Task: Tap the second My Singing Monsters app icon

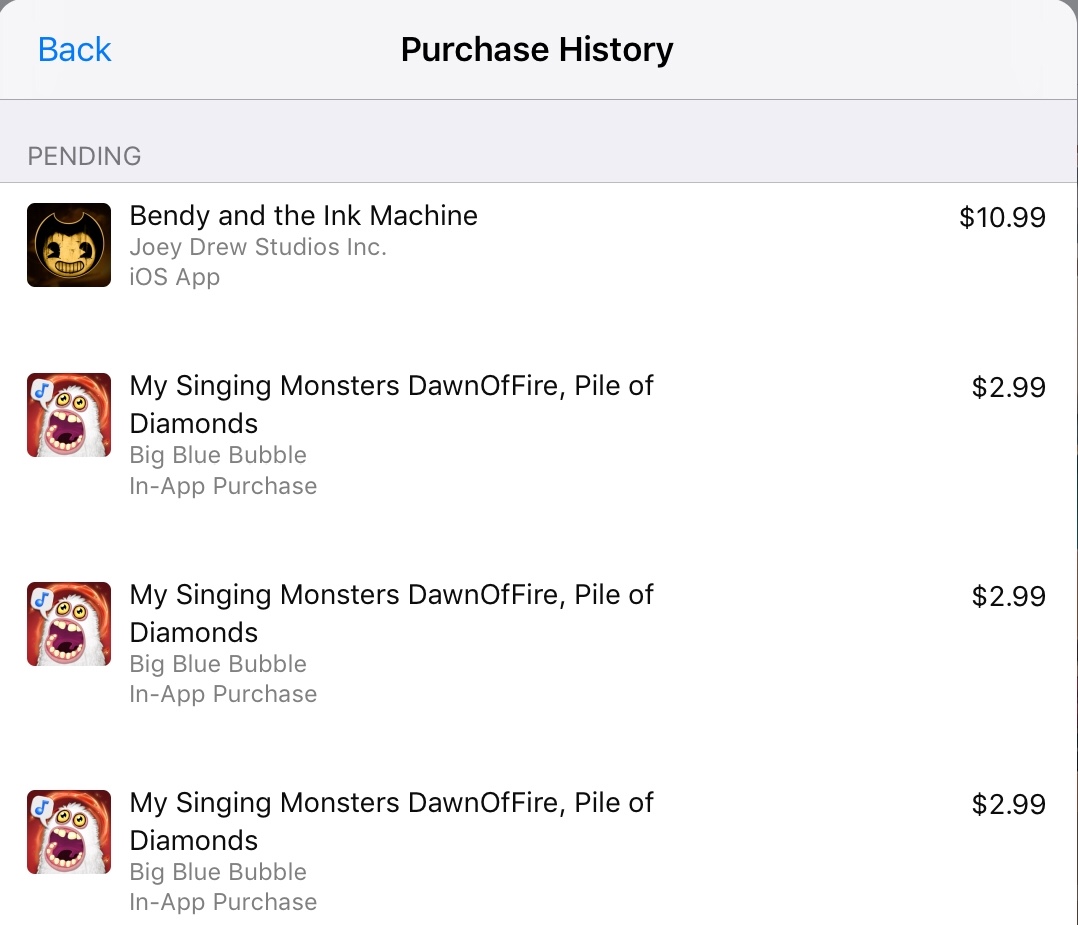Action: click(x=69, y=624)
